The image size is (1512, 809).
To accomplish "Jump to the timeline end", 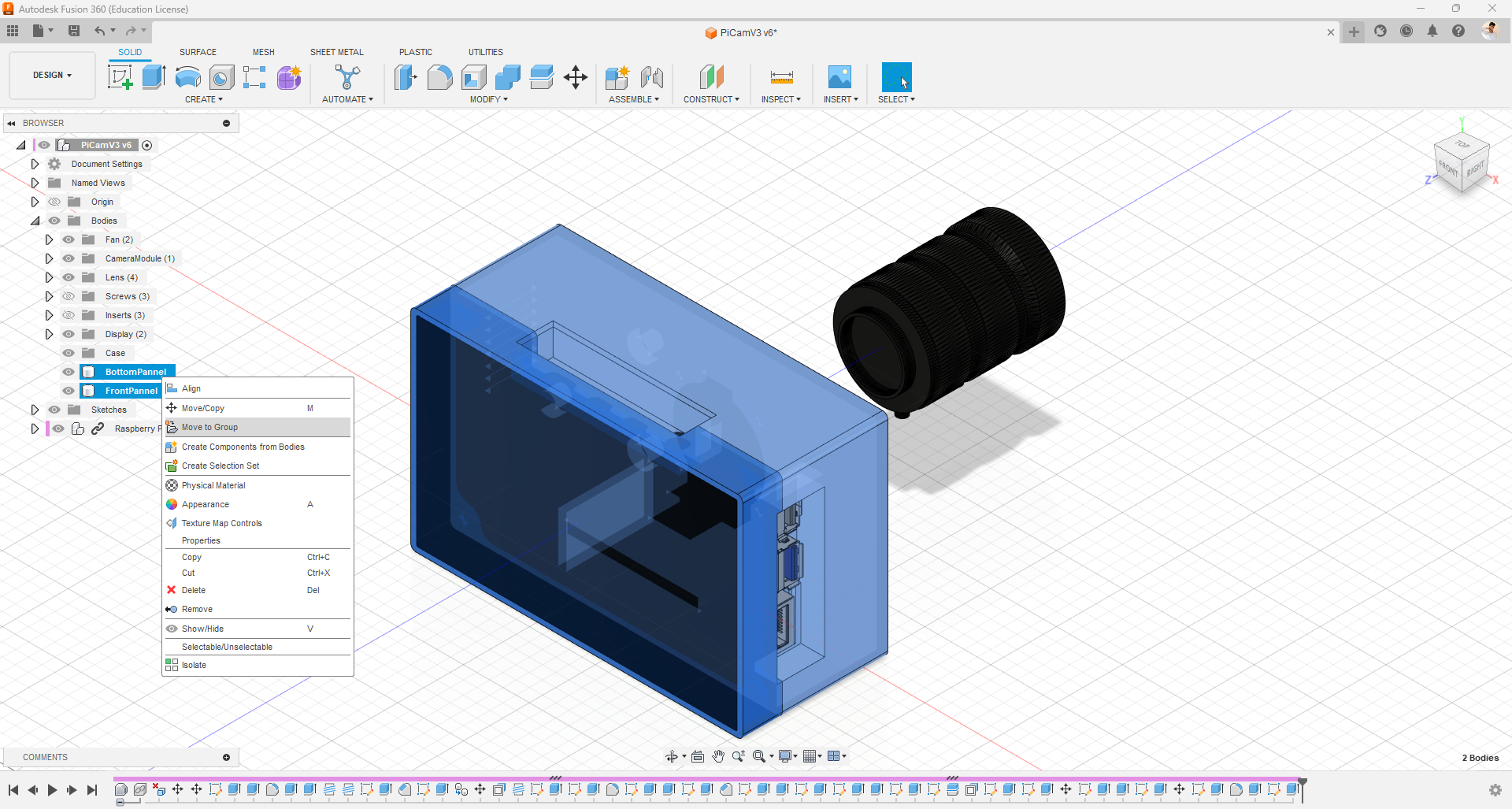I will [x=92, y=790].
